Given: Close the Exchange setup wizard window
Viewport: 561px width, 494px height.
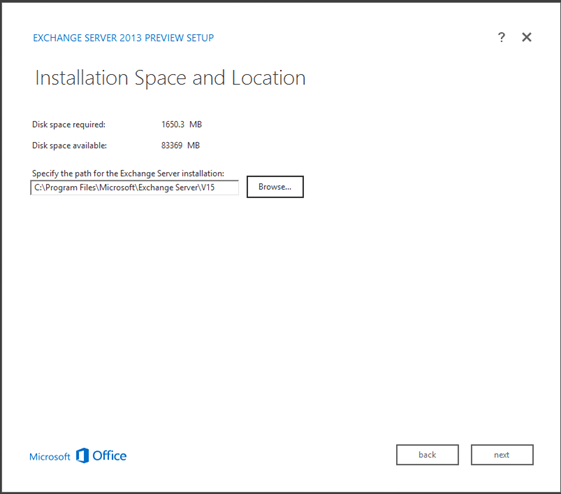Looking at the screenshot, I should [527, 37].
